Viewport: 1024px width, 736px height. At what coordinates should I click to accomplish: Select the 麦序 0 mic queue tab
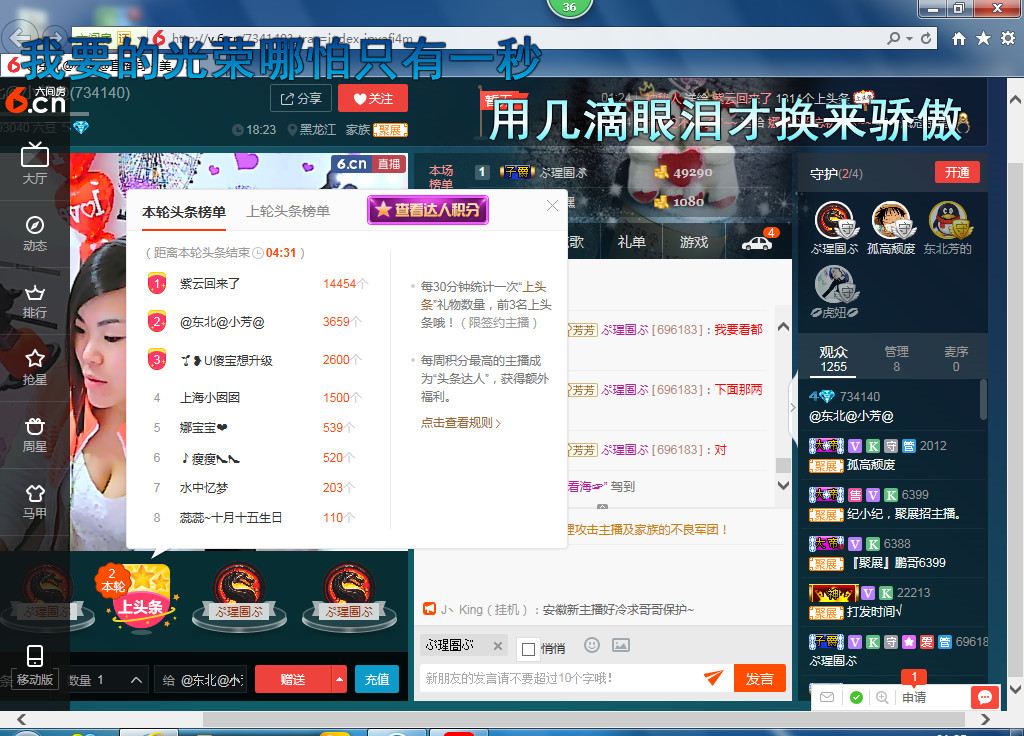click(x=955, y=359)
